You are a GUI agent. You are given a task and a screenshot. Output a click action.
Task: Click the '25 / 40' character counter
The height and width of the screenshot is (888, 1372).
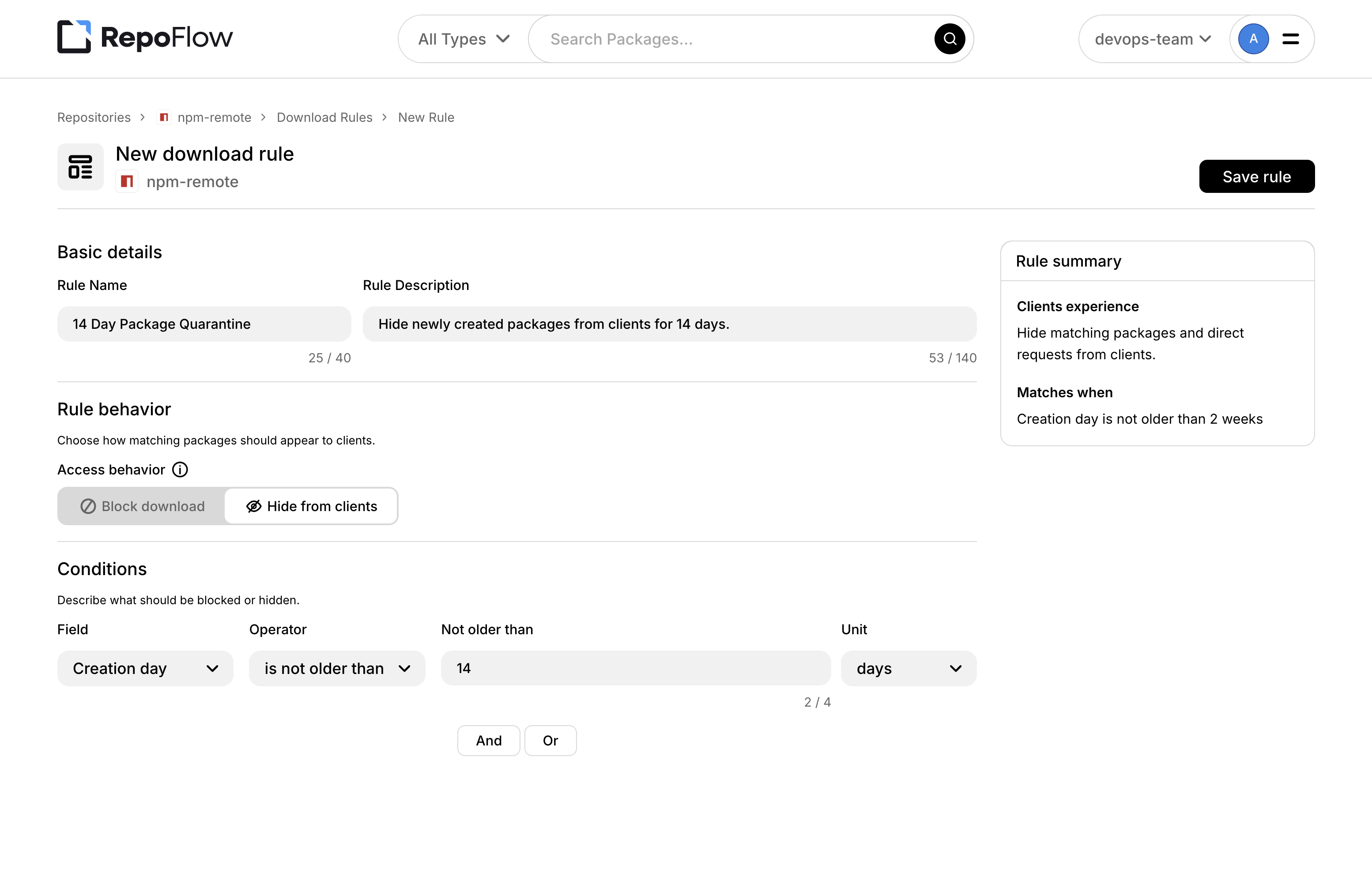coord(330,358)
